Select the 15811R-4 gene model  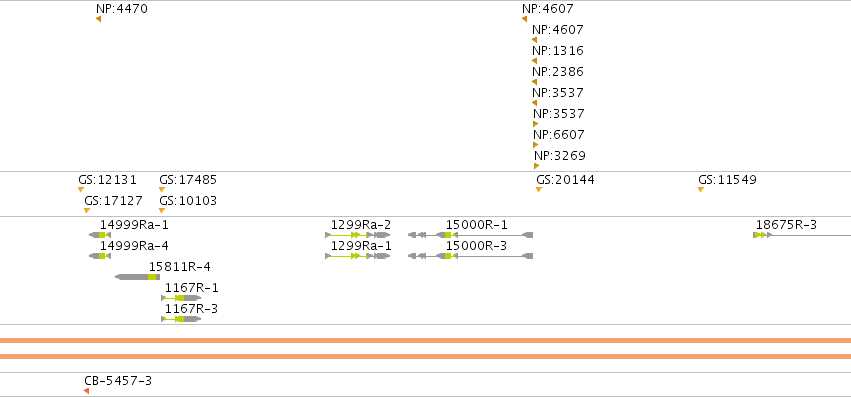pos(138,277)
